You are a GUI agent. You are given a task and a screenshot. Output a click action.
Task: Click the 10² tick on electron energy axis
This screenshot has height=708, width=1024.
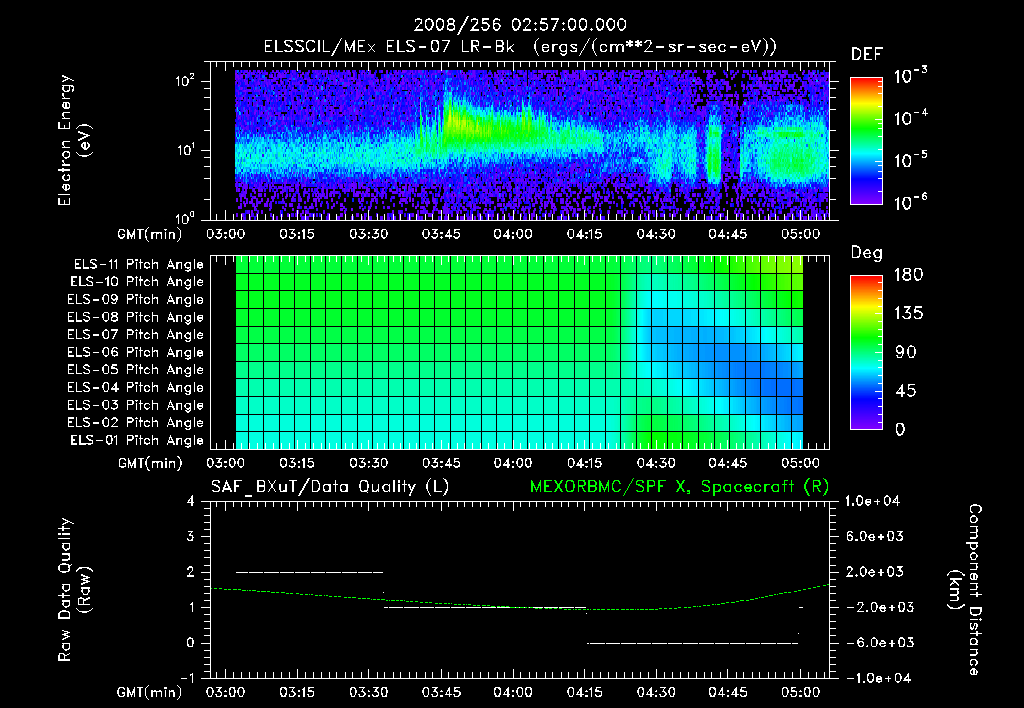(x=185, y=81)
